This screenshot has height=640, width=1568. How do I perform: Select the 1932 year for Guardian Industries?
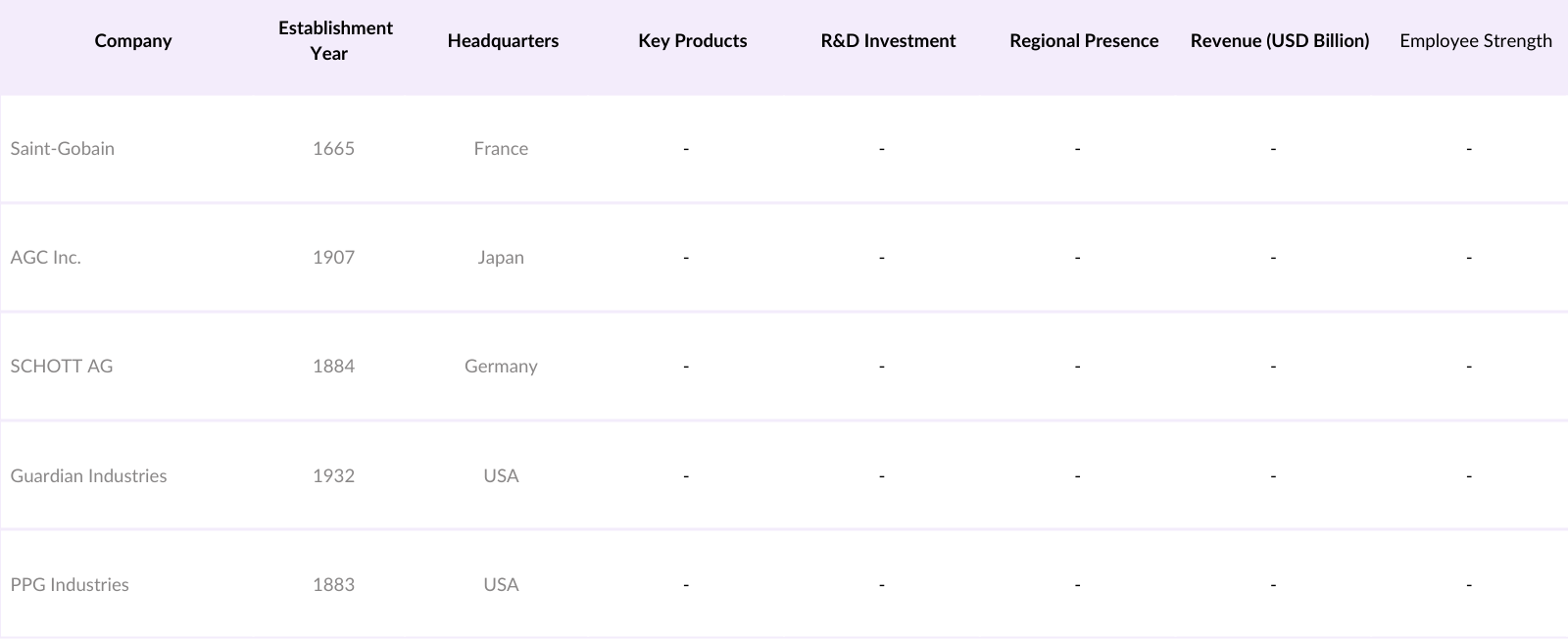[x=333, y=476]
